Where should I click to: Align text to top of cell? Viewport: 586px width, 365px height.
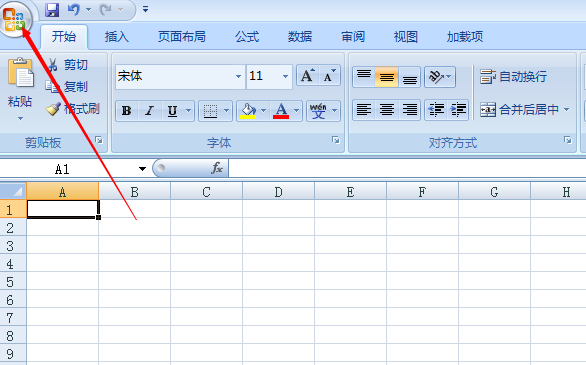click(364, 77)
